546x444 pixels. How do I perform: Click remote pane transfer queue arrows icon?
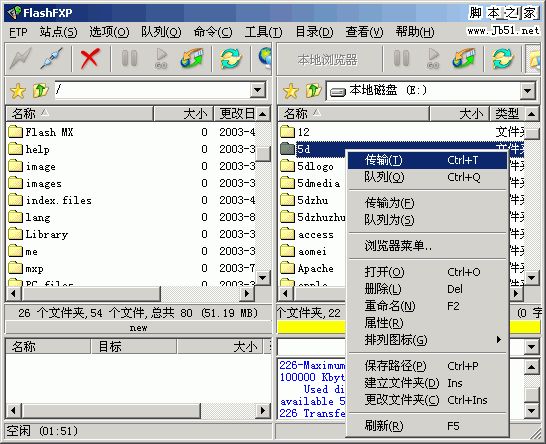click(x=192, y=59)
